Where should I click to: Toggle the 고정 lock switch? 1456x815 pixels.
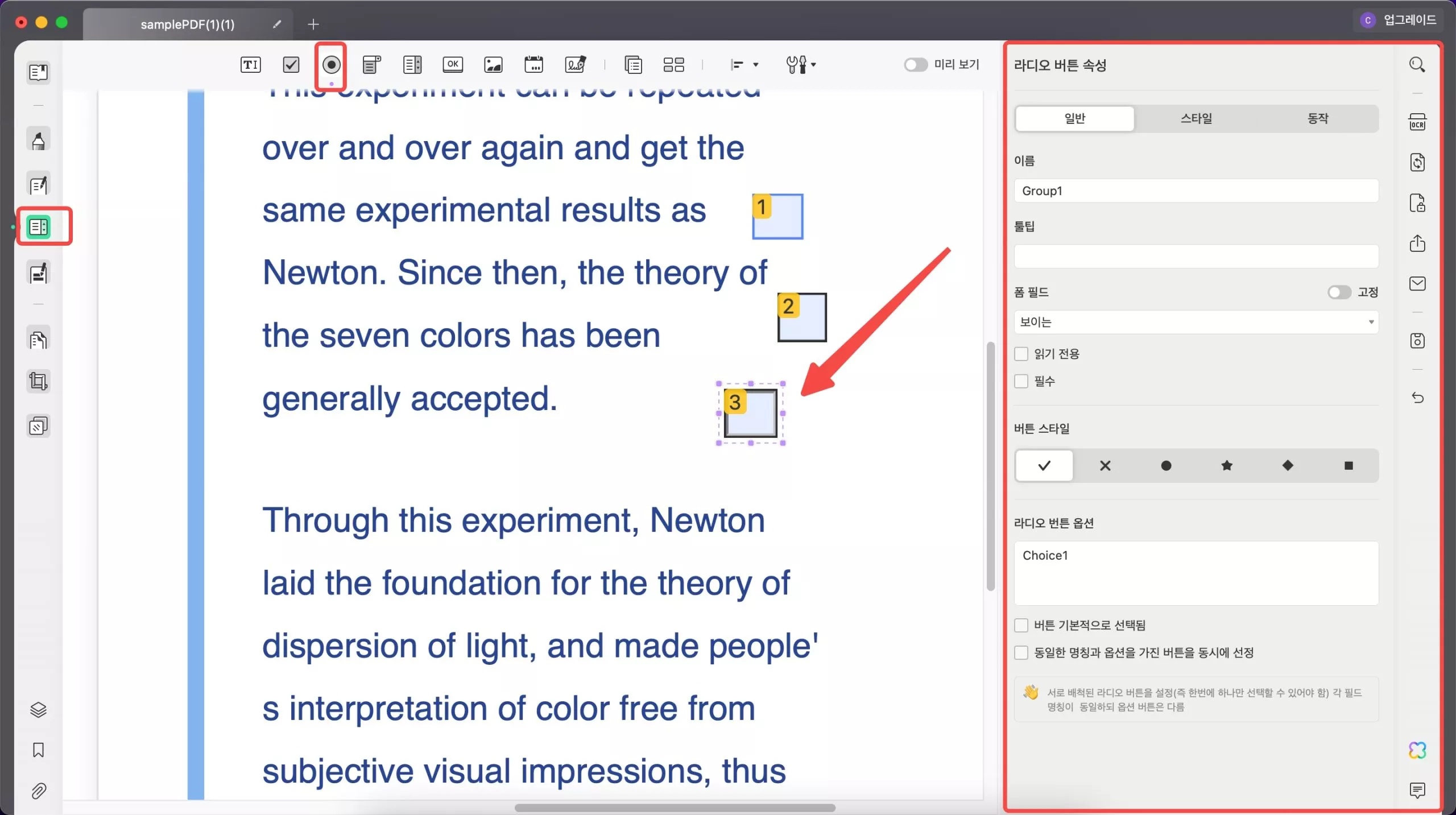tap(1339, 292)
